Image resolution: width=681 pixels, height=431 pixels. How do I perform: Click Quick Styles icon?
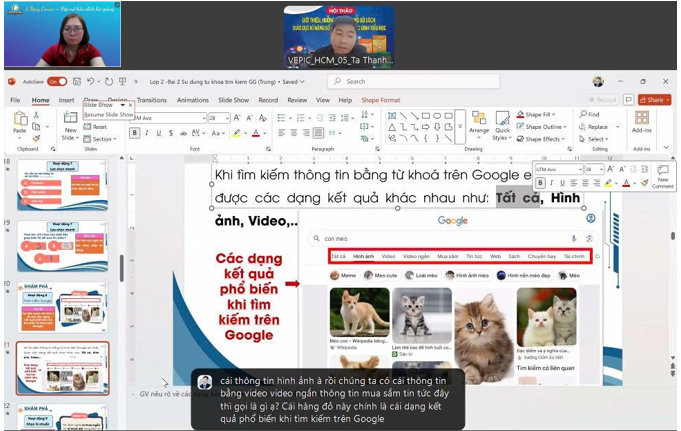[502, 124]
